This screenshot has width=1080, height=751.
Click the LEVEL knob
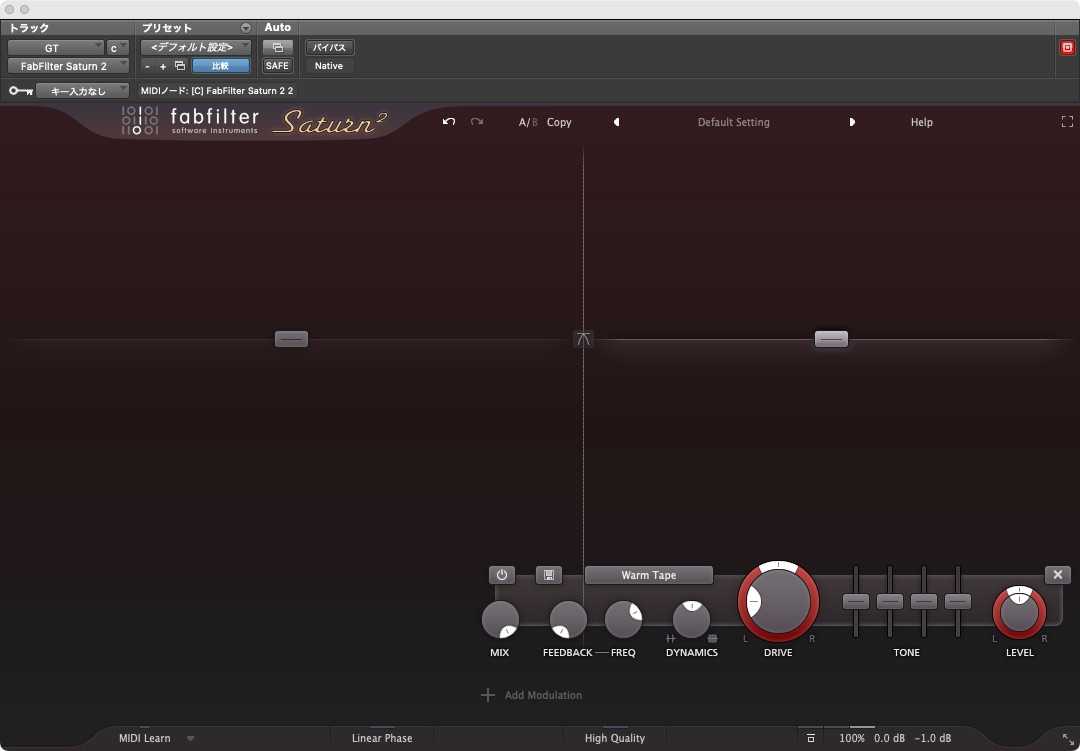(1019, 613)
